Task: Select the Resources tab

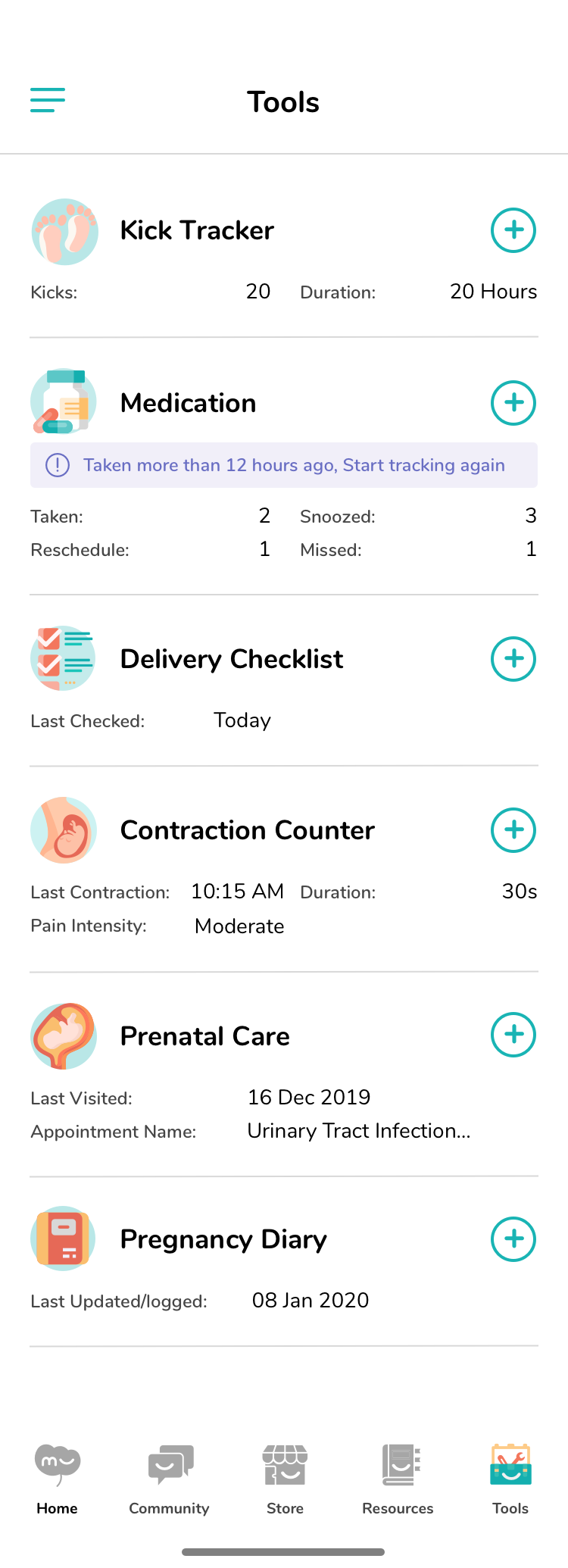Action: [398, 1479]
